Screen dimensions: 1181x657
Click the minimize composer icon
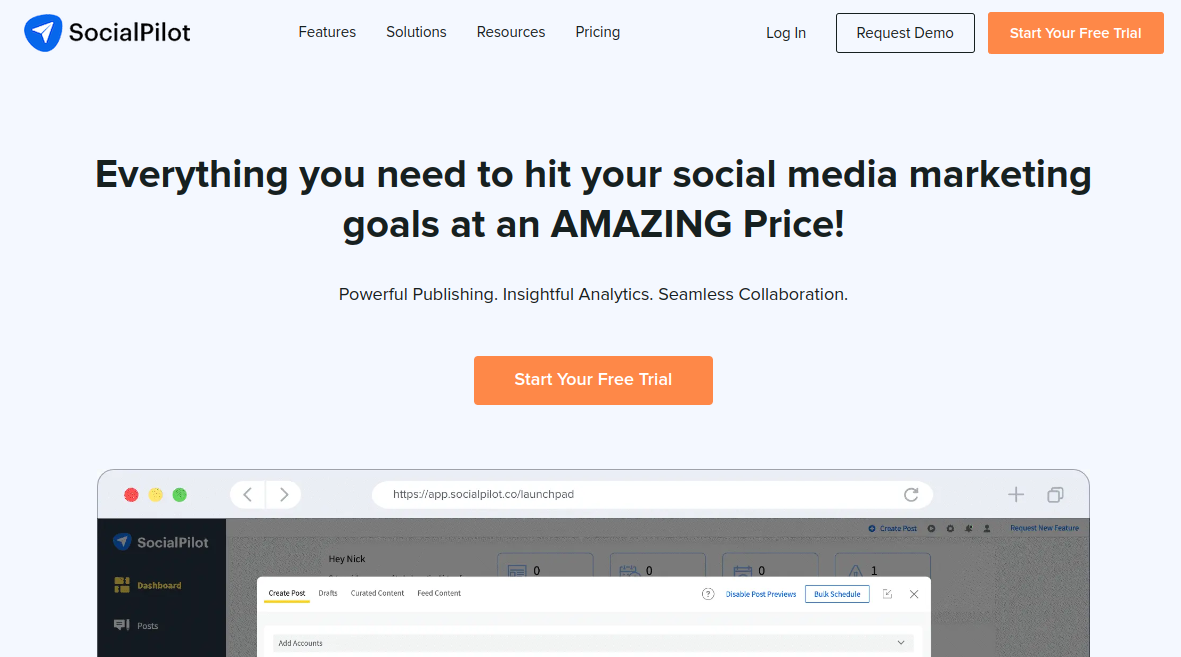point(887,594)
